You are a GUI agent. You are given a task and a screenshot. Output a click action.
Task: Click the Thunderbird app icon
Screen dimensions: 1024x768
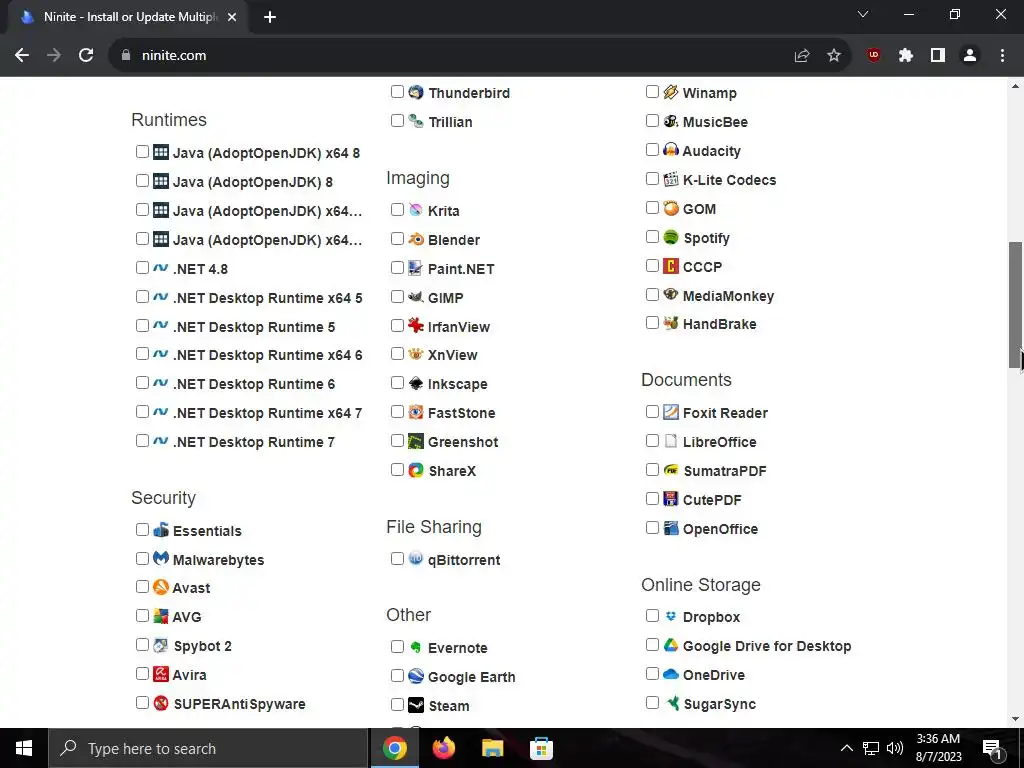coord(416,92)
